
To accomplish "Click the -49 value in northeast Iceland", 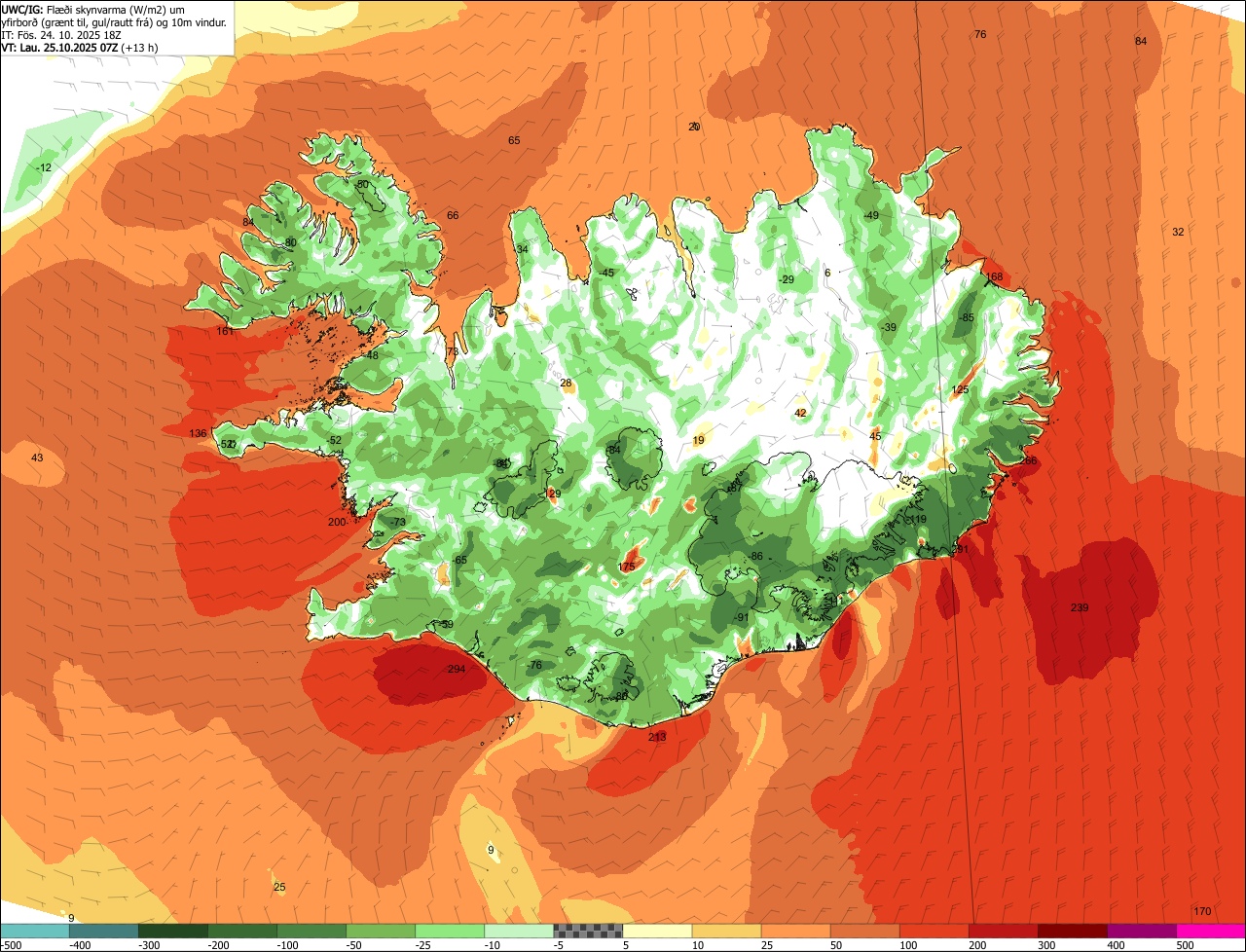I will click(x=870, y=215).
